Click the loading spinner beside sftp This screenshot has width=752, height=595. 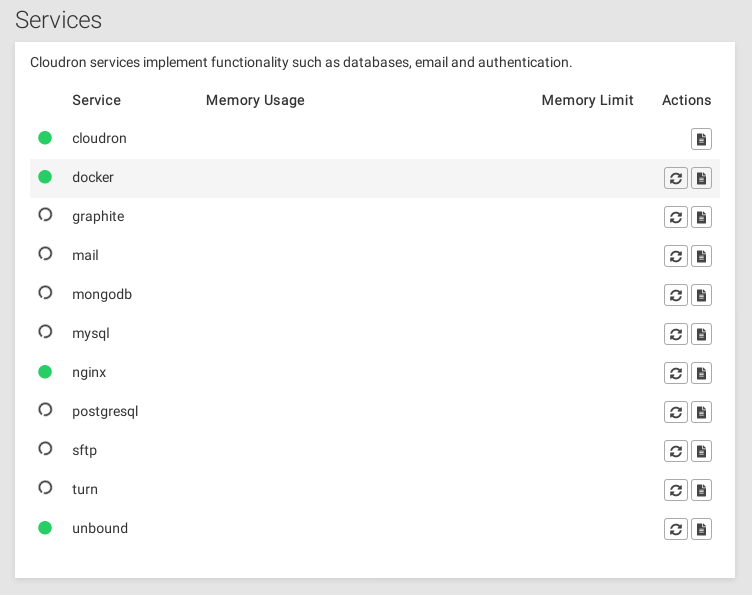[45, 449]
